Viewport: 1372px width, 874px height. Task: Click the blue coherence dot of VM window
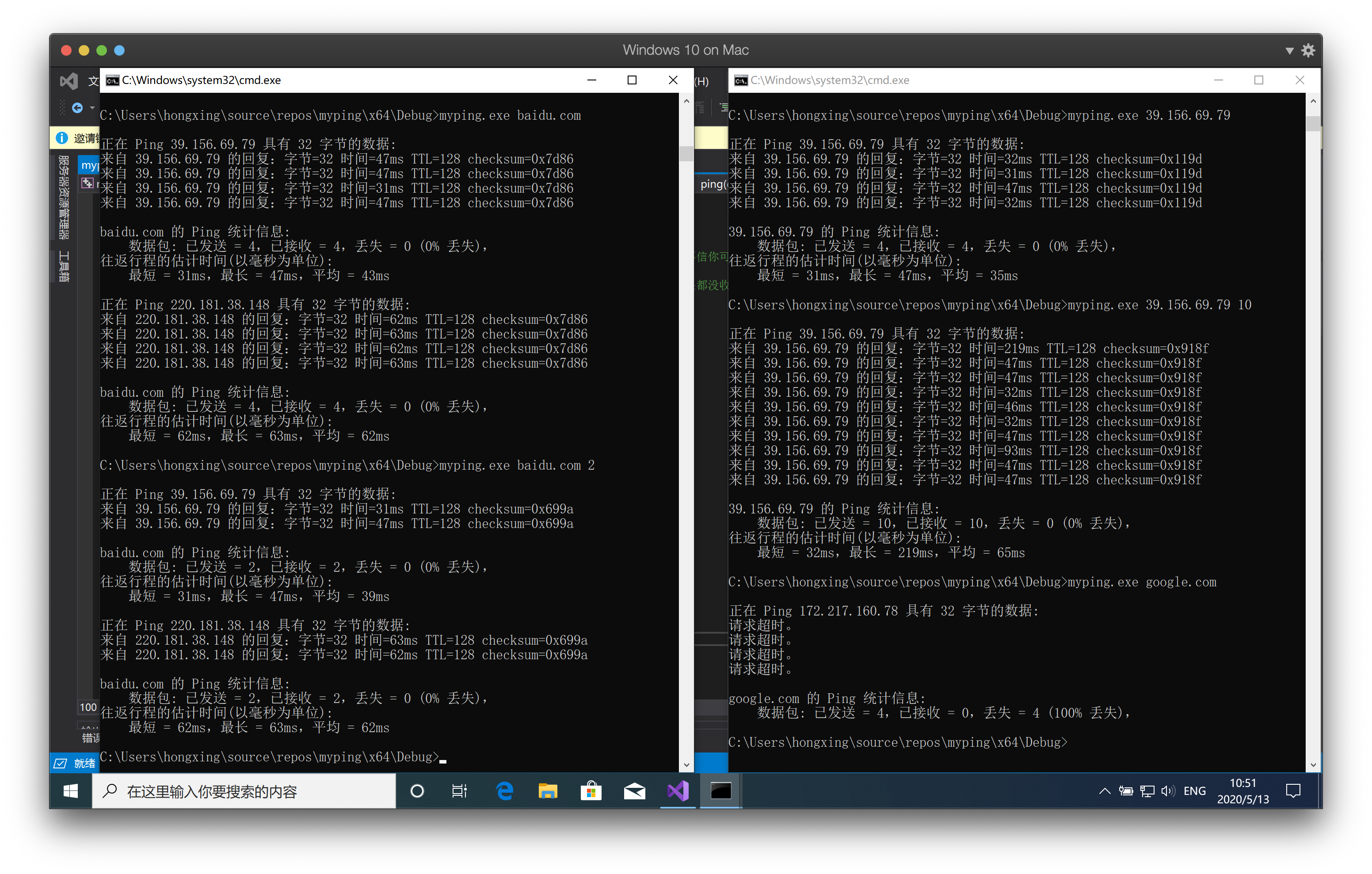coord(119,50)
